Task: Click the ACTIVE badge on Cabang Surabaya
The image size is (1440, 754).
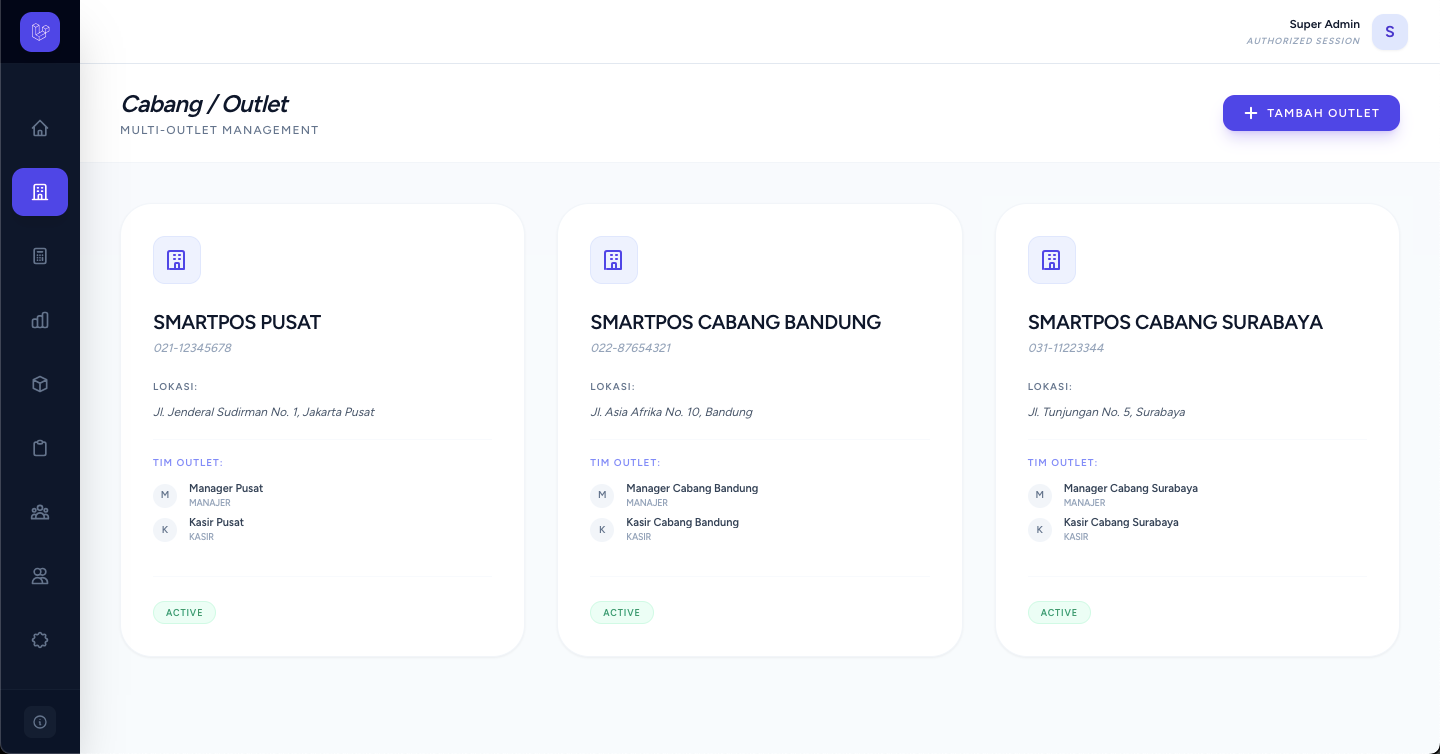Action: pyautogui.click(x=1059, y=613)
